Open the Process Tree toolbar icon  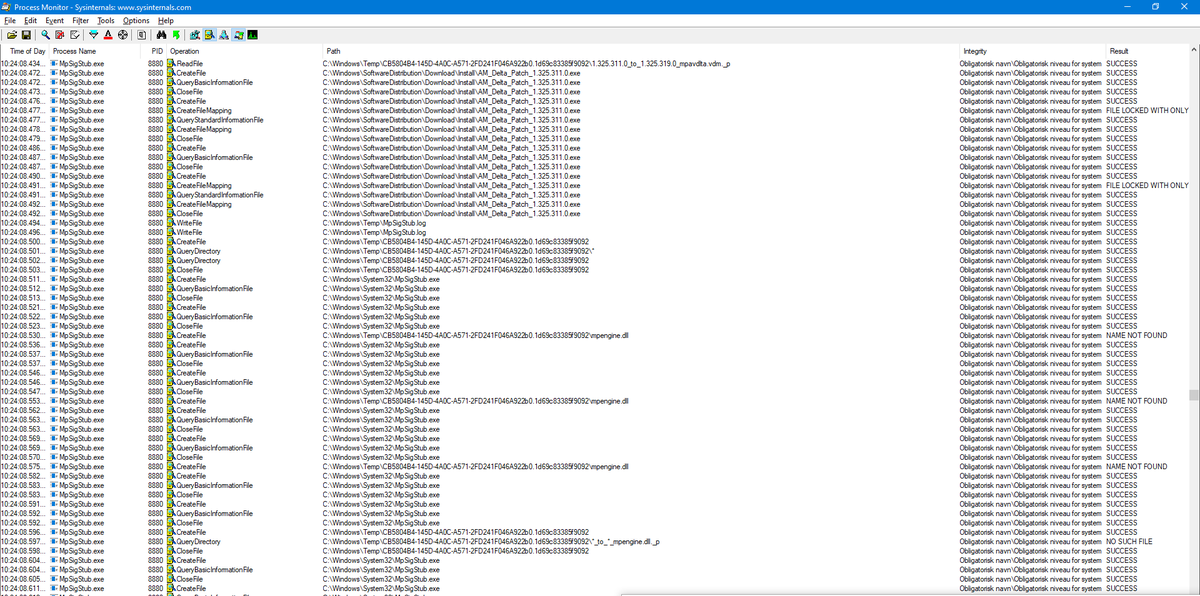pyautogui.click(x=141, y=35)
